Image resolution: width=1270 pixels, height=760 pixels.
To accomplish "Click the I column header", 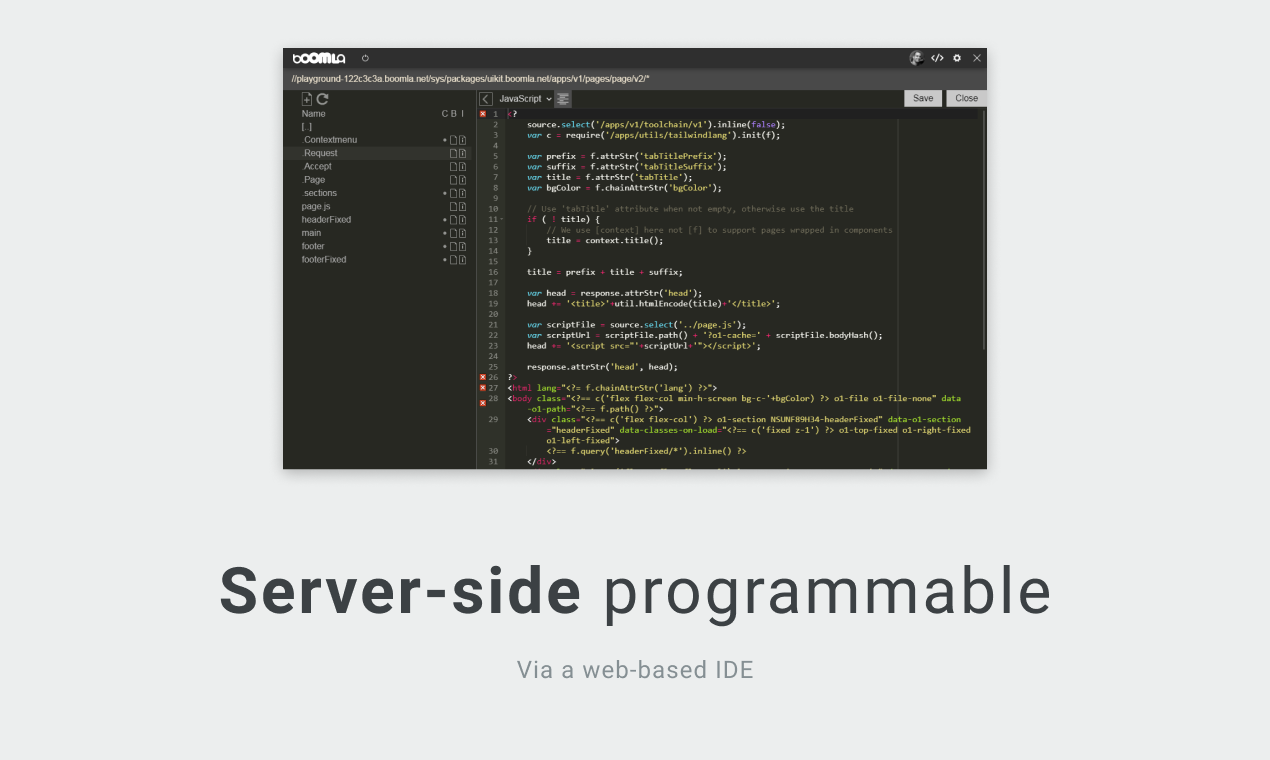I will point(463,113).
